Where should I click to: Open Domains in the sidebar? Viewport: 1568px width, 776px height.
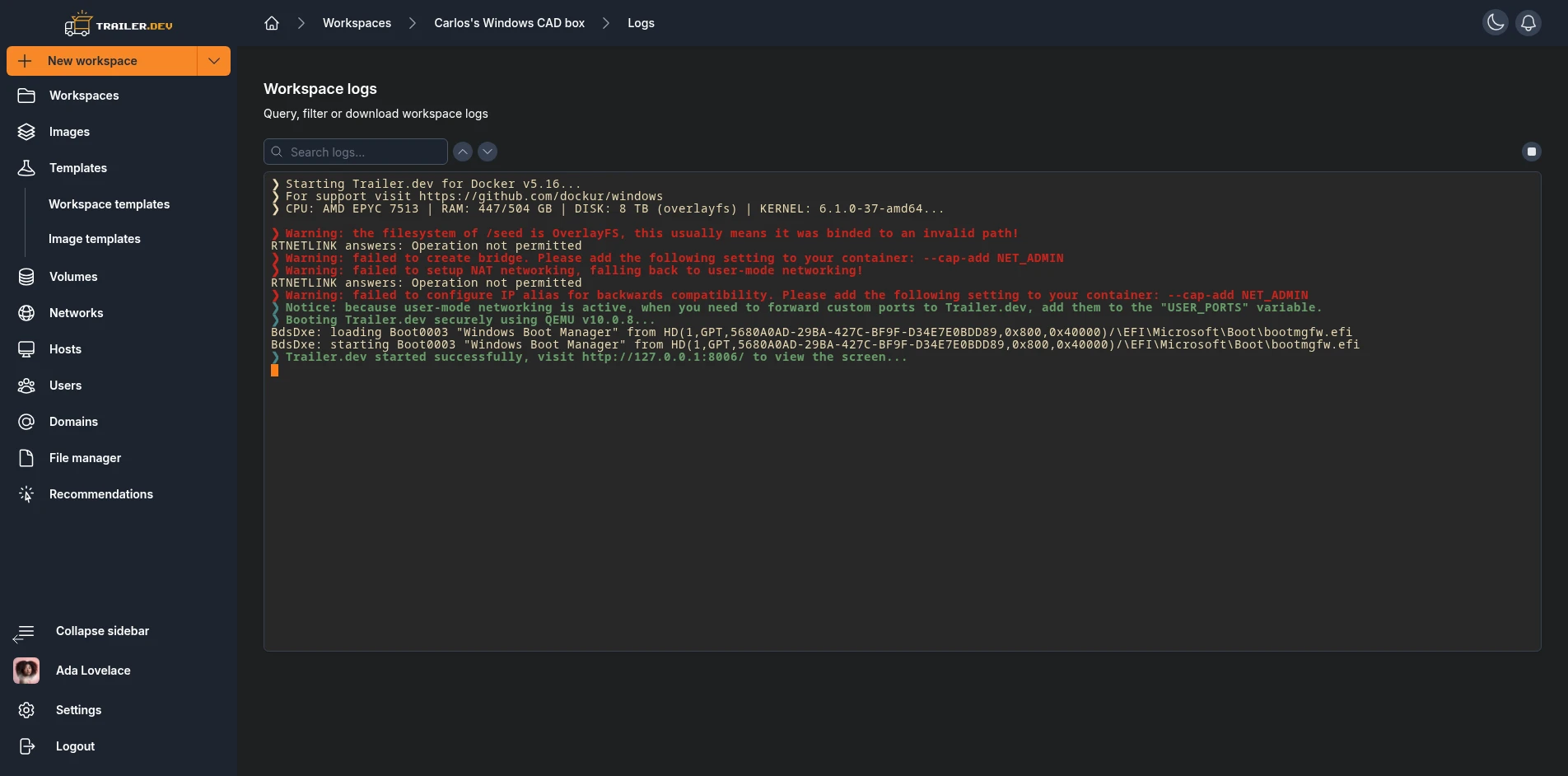73,422
